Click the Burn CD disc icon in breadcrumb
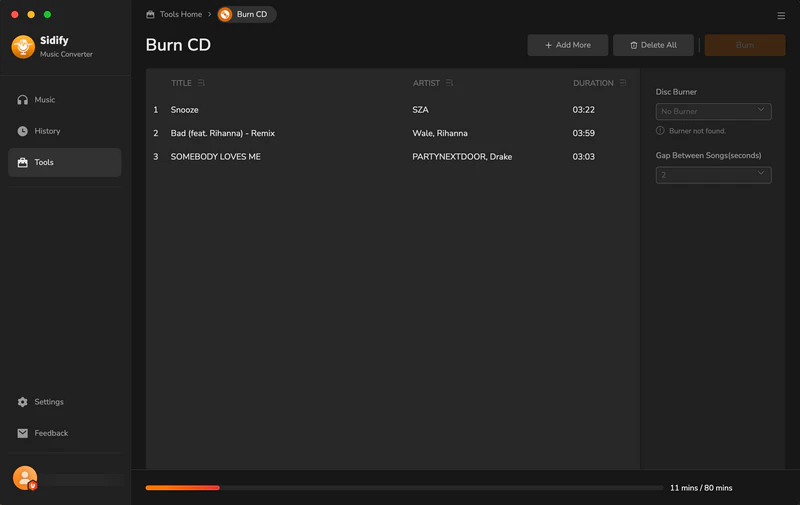The width and height of the screenshot is (800, 505). 225,14
